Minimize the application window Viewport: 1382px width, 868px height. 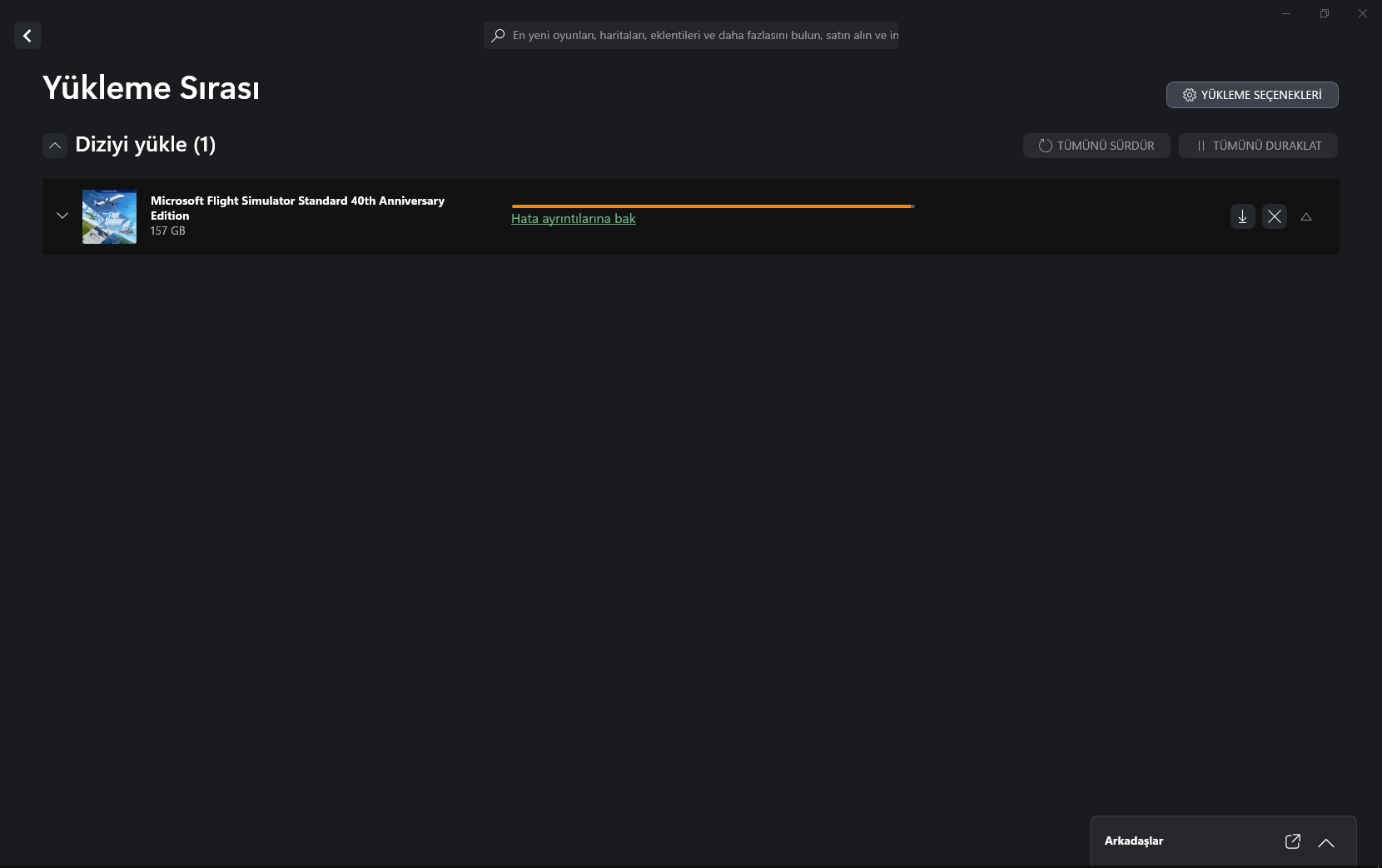point(1286,13)
